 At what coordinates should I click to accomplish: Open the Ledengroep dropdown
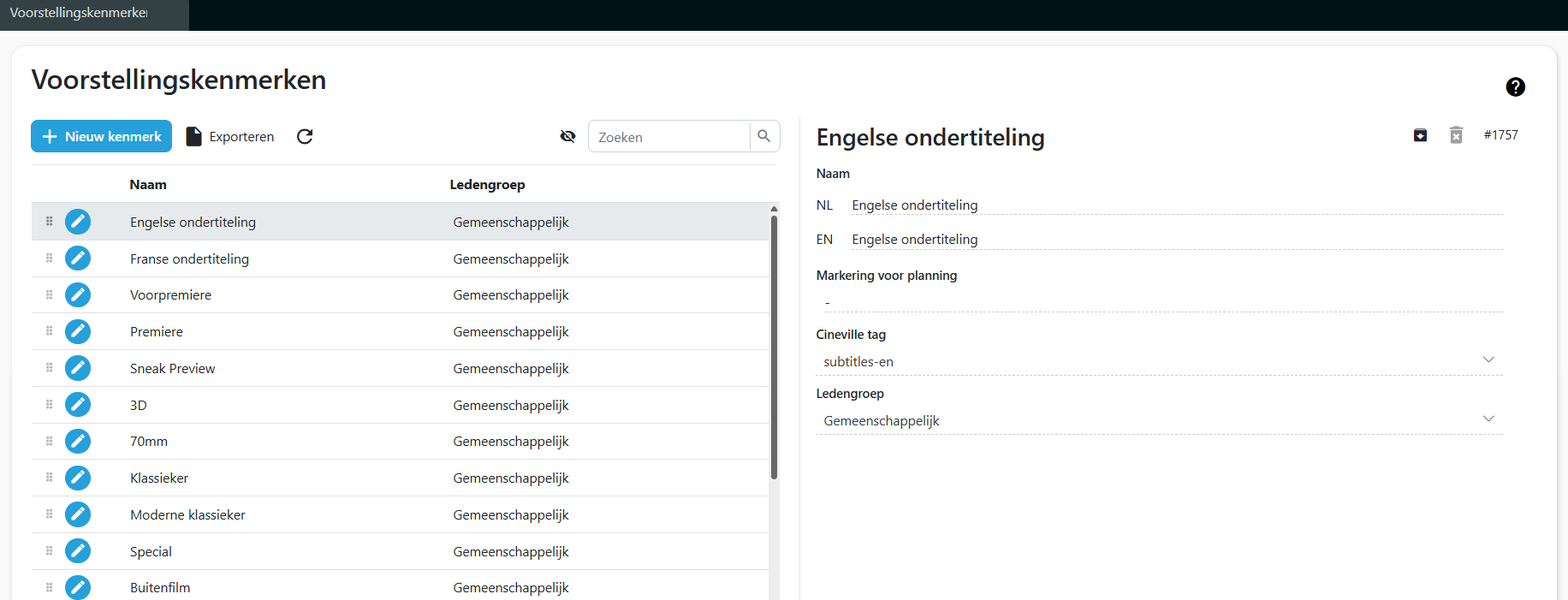[x=1488, y=419]
